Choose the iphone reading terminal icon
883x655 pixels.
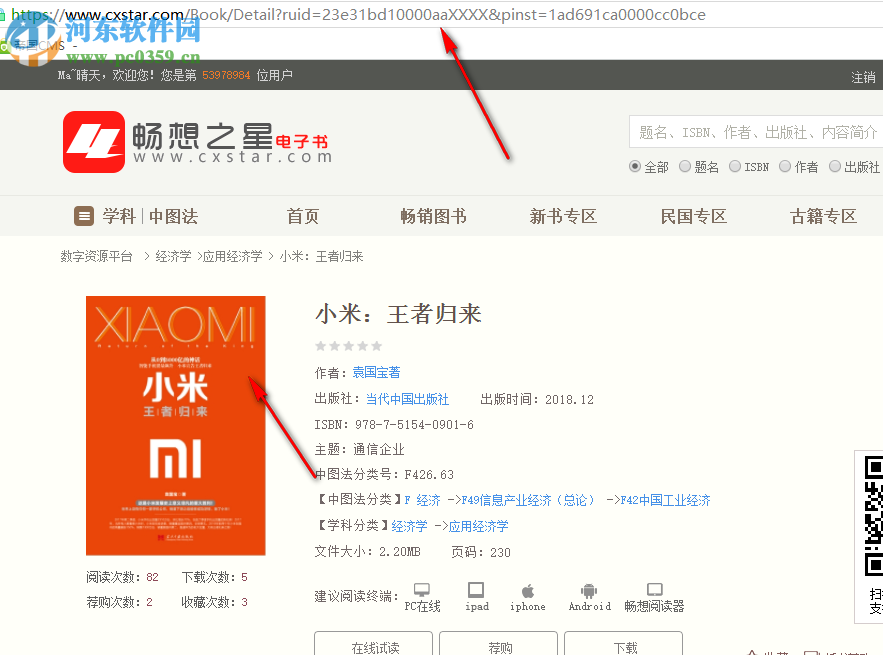click(x=528, y=591)
